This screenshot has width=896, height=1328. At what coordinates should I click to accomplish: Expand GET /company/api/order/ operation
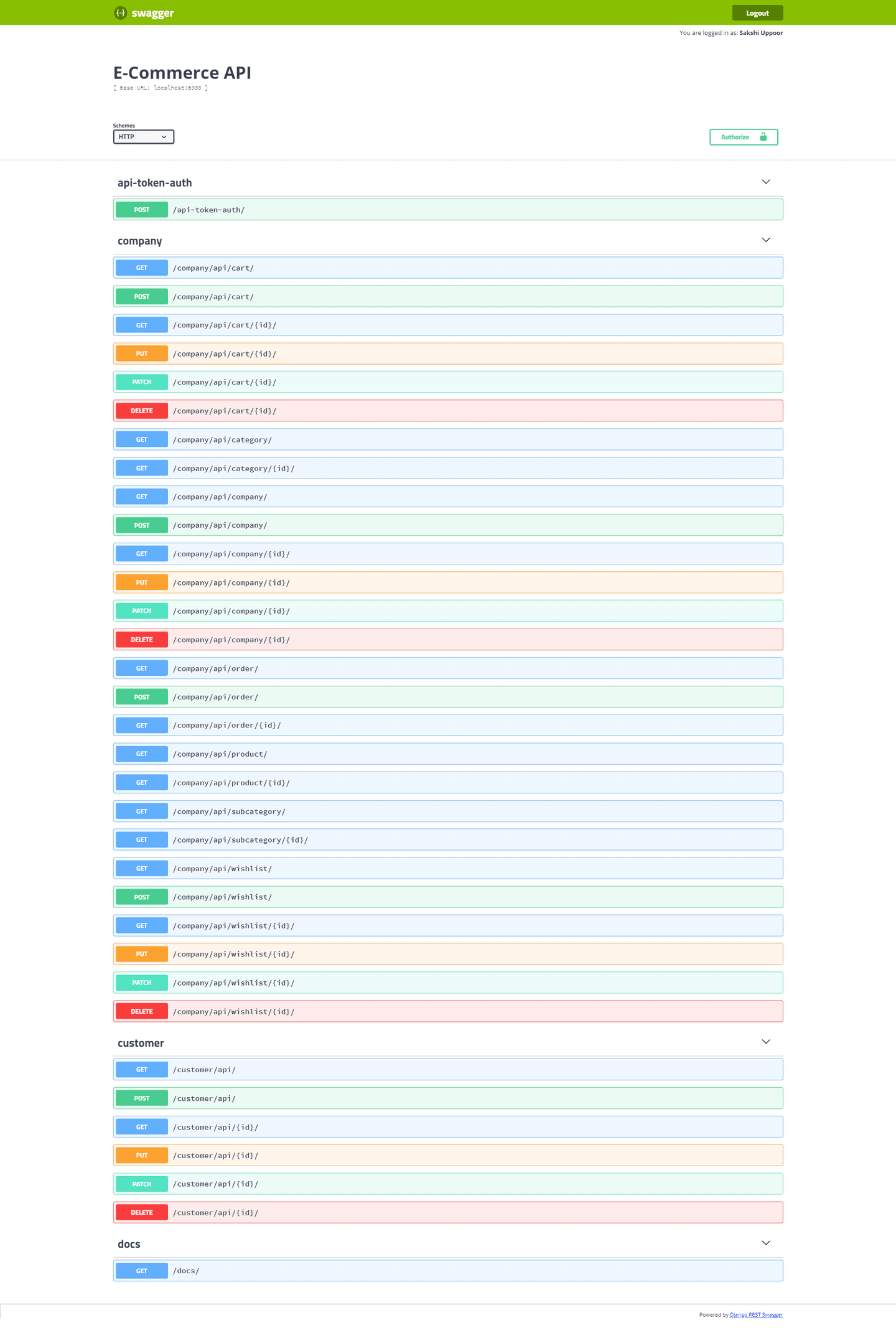point(448,668)
